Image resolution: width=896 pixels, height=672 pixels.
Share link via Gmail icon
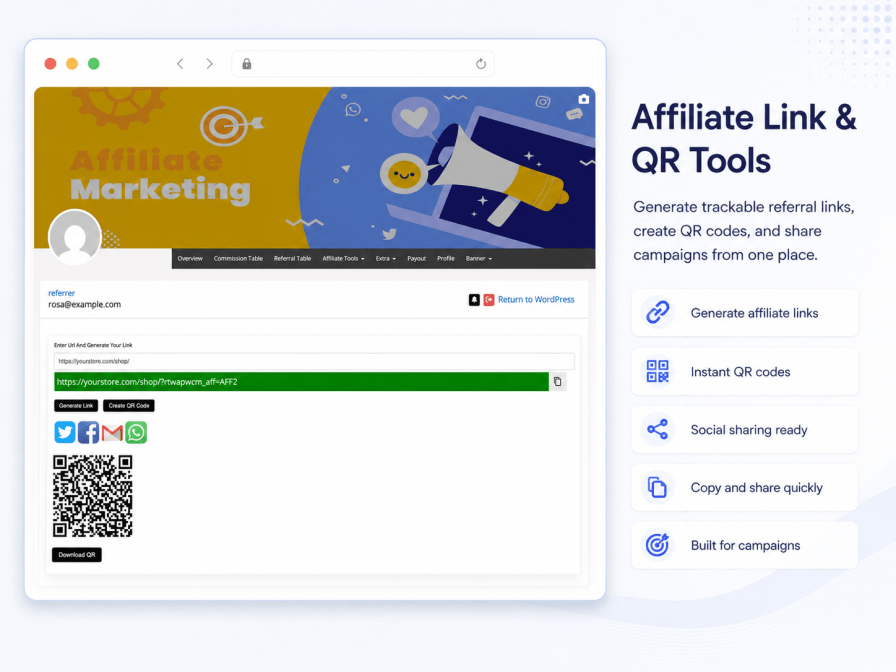point(112,433)
